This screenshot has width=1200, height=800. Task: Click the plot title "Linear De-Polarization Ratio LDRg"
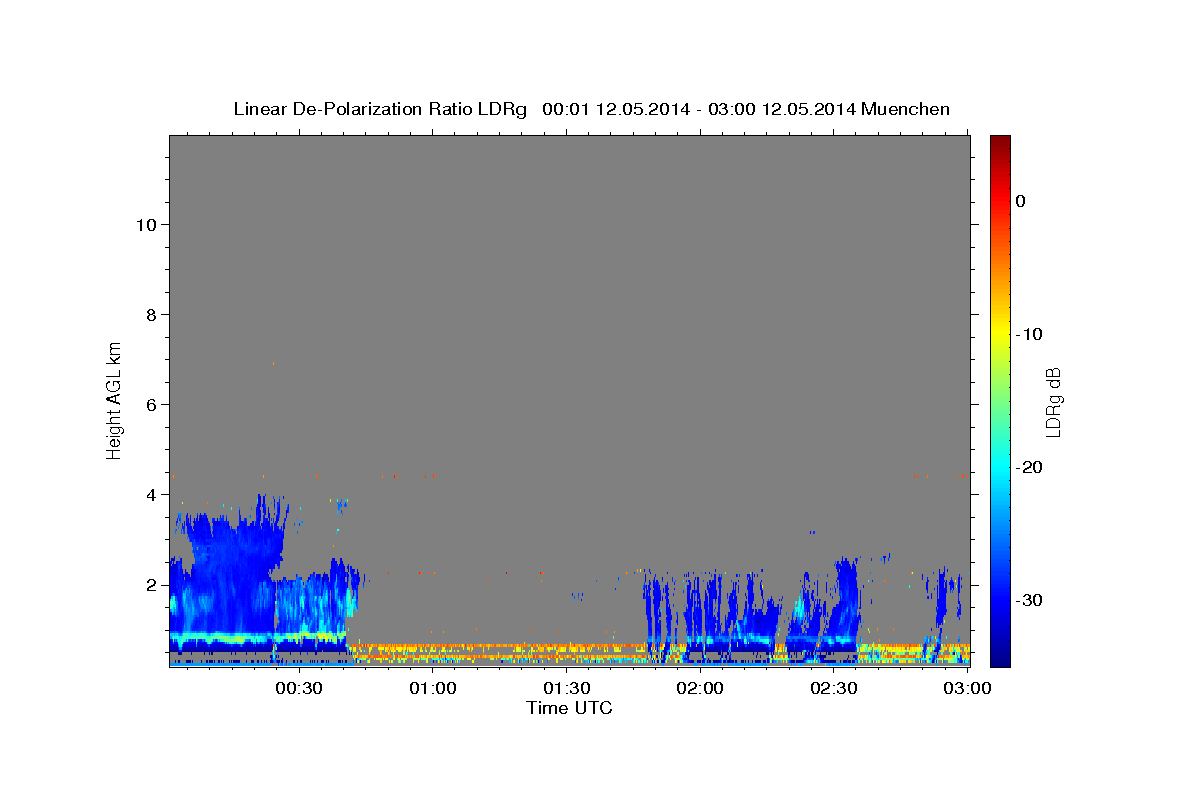380,109
